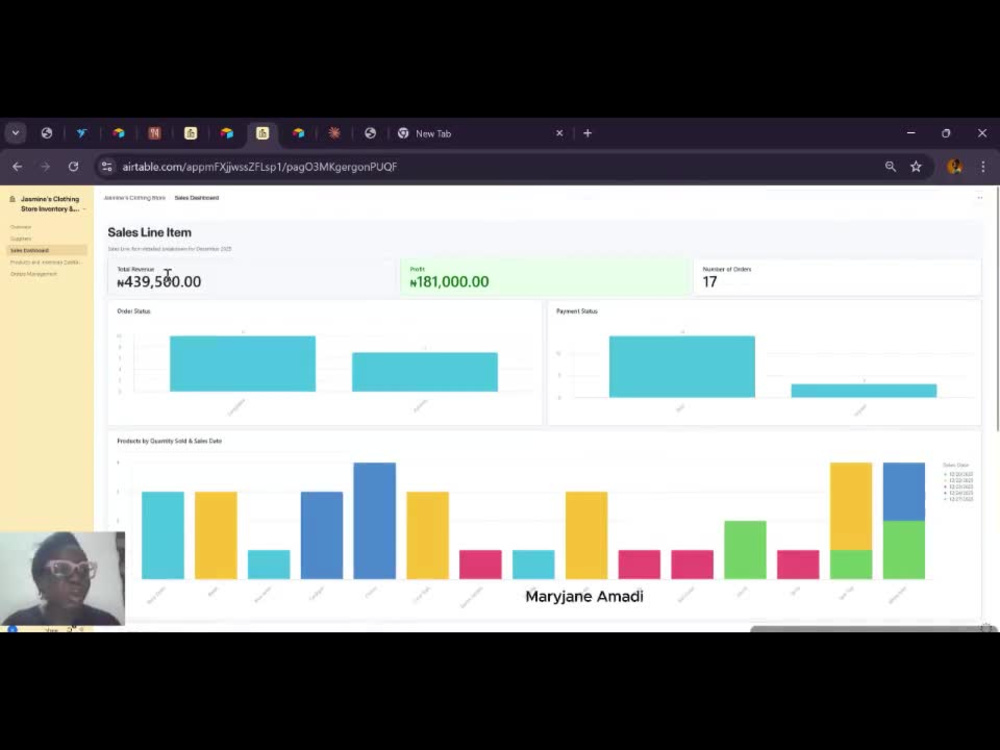1000x750 pixels.
Task: Click the blue segment of the last stacked bar
Action: [x=904, y=492]
